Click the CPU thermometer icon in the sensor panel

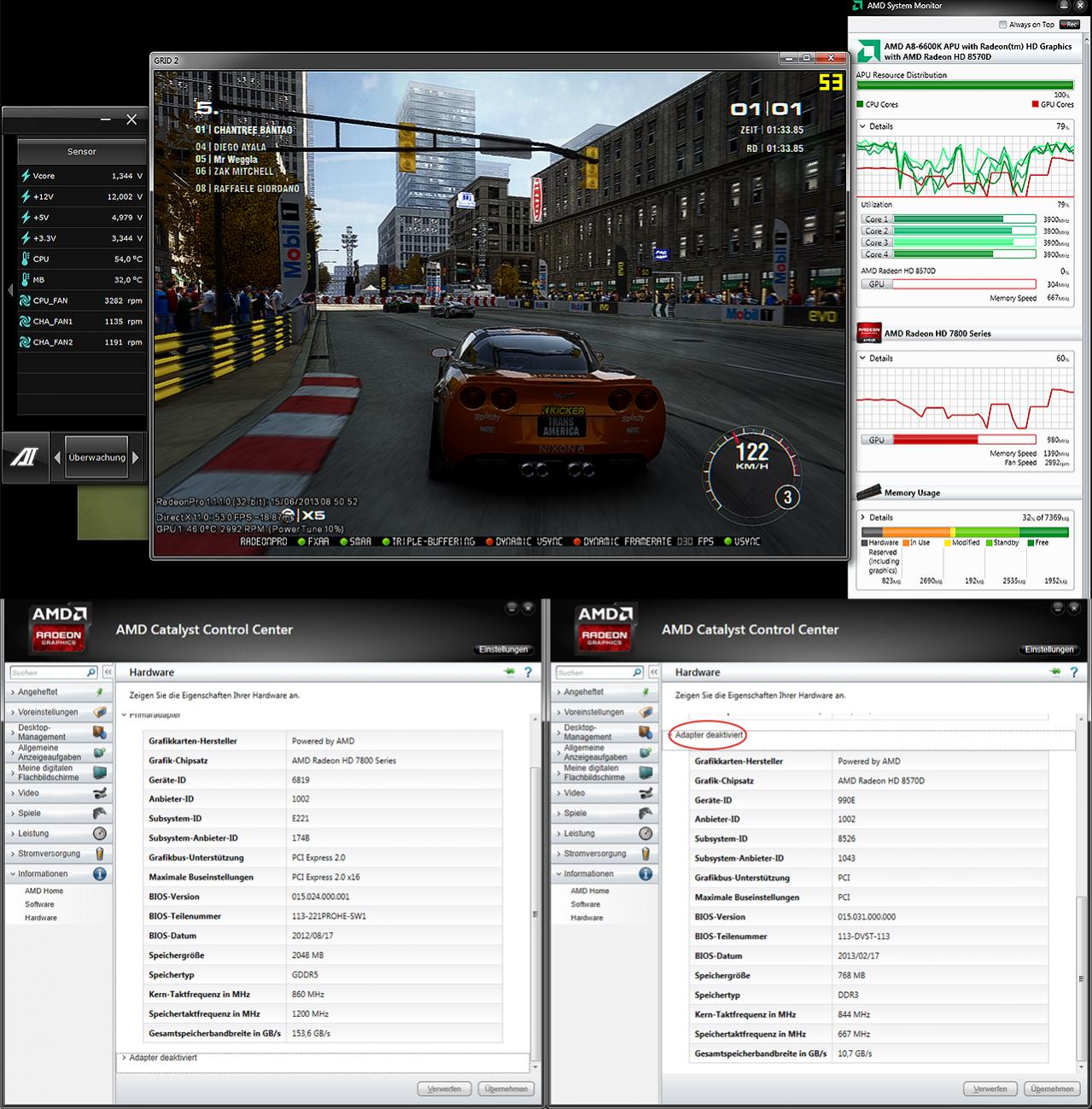(x=26, y=259)
